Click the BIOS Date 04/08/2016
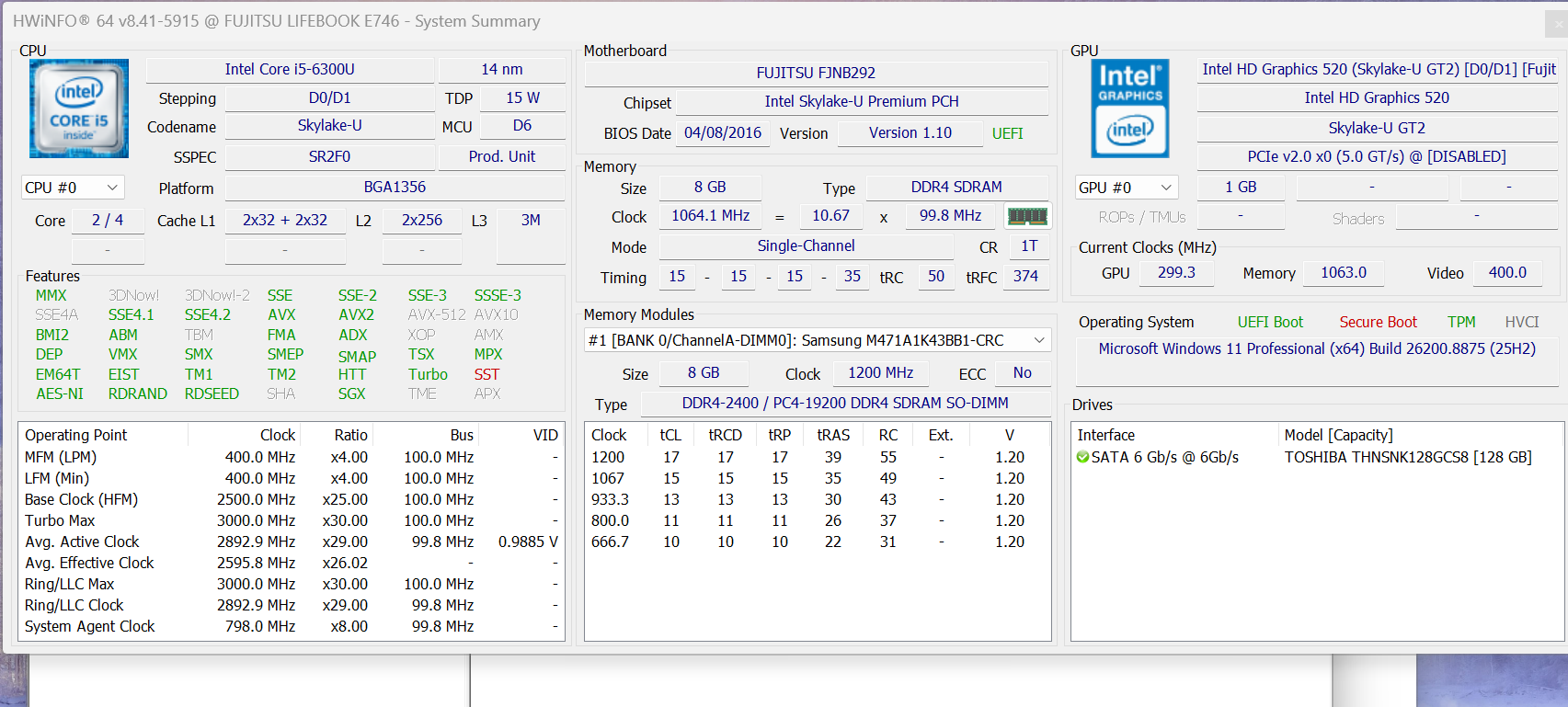 tap(723, 133)
